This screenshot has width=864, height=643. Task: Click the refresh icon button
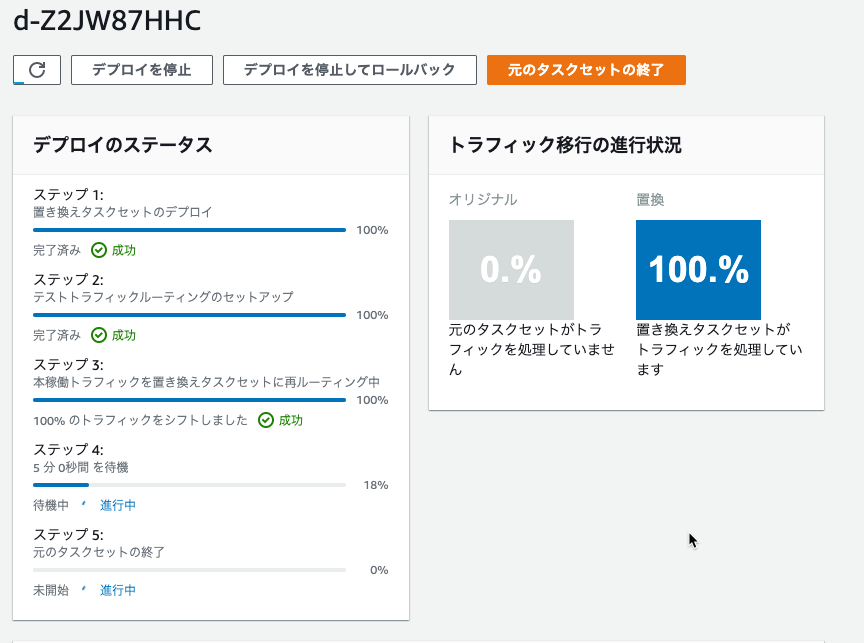pyautogui.click(x=37, y=70)
